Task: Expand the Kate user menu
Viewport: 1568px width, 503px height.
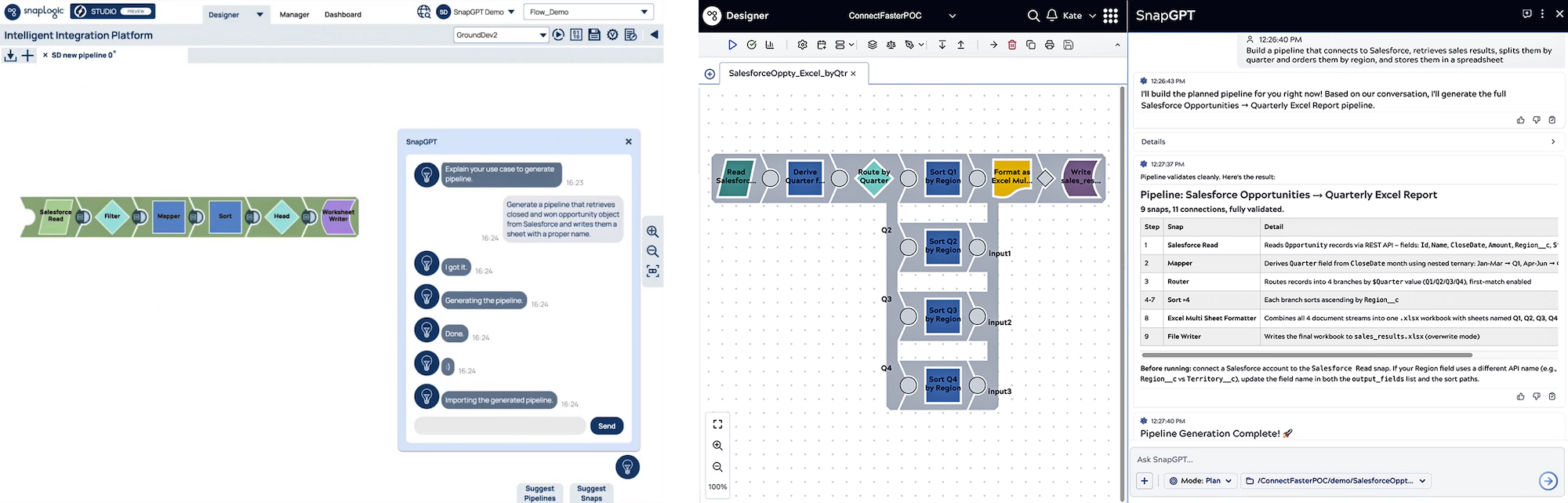Action: point(1079,16)
